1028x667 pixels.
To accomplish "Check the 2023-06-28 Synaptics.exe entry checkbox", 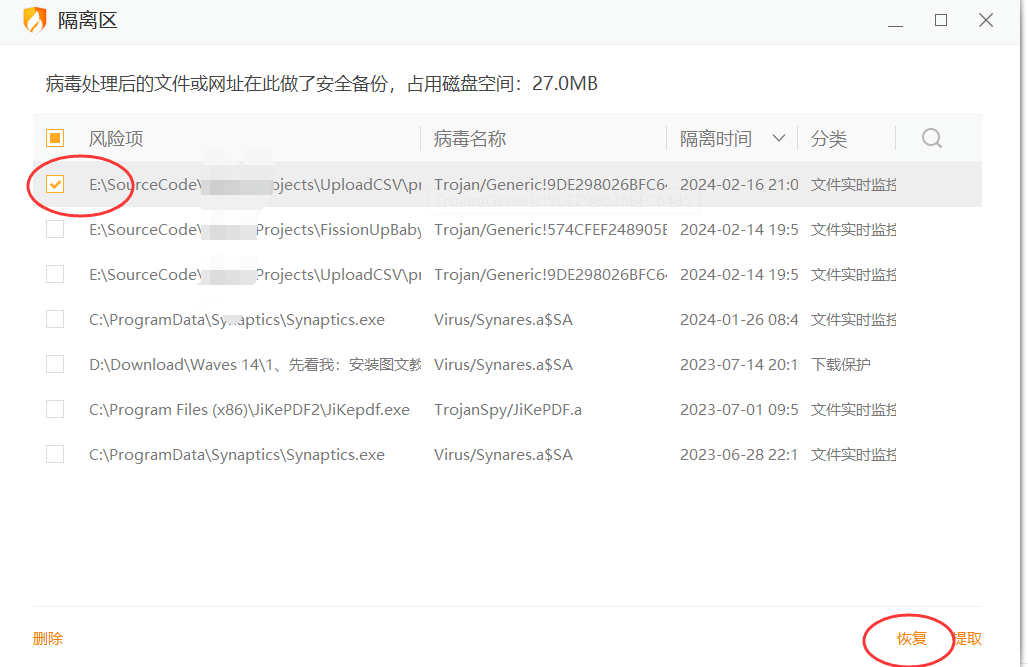I will (x=55, y=455).
